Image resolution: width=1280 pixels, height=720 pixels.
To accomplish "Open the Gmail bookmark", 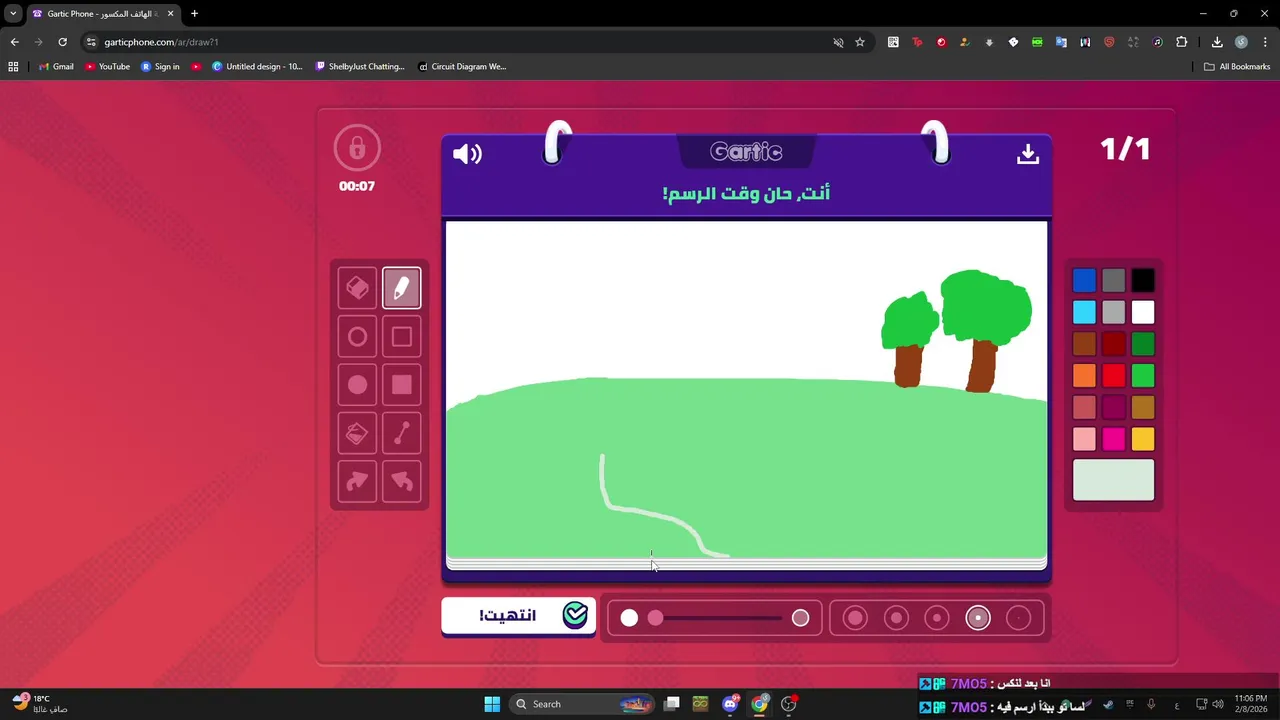I will (x=56, y=67).
